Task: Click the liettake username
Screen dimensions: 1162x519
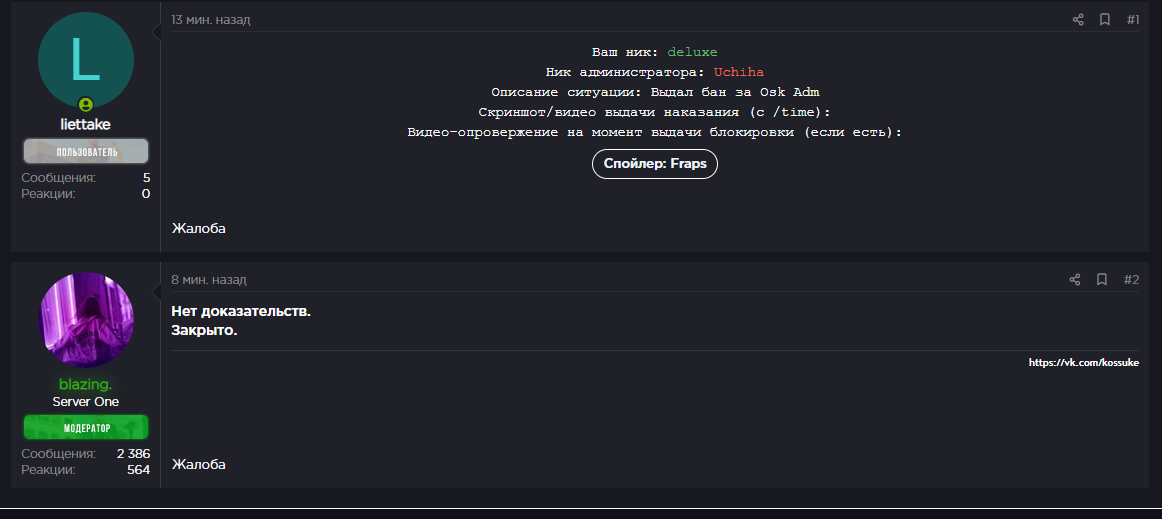Action: click(86, 125)
